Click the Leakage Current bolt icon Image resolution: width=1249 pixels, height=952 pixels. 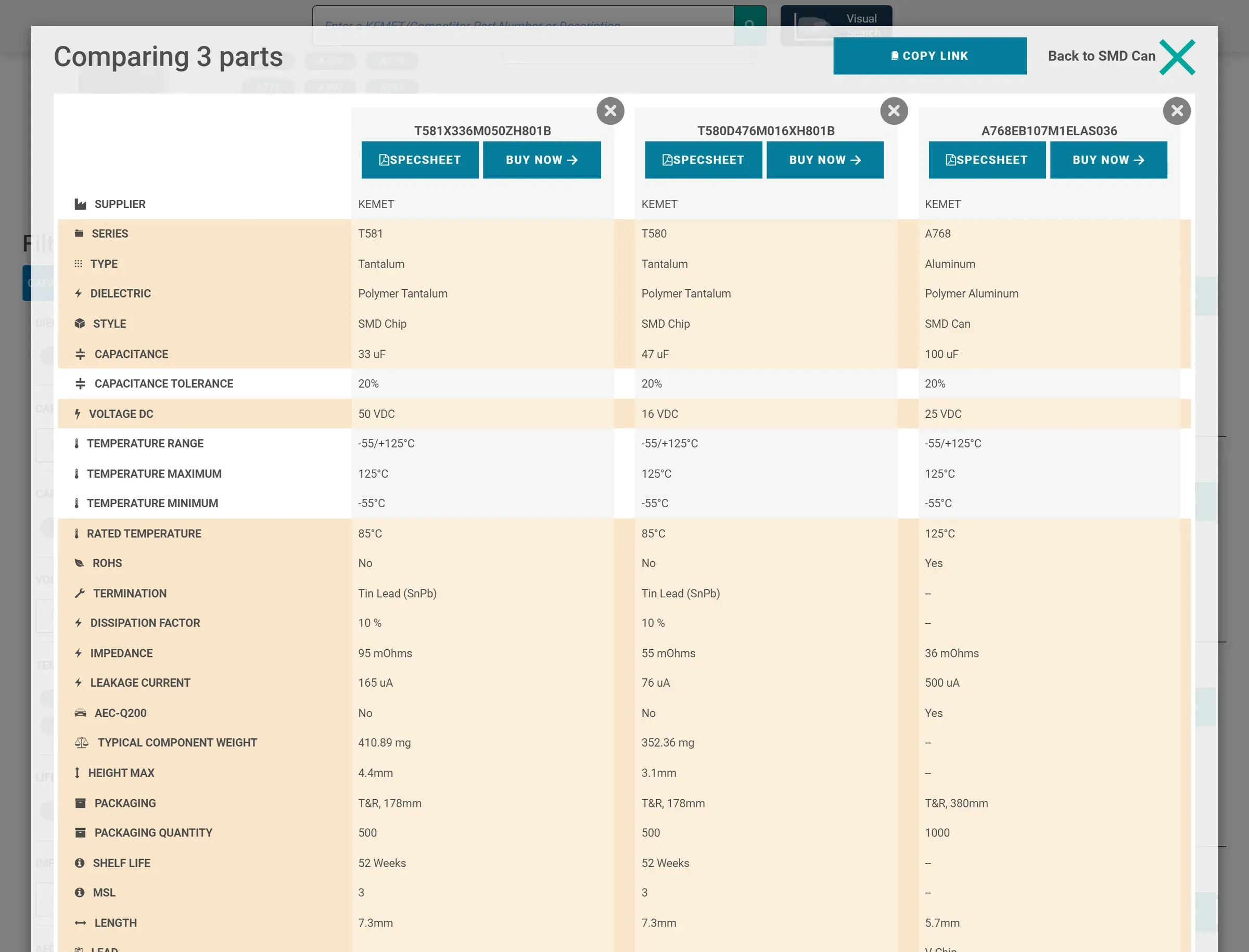(78, 683)
